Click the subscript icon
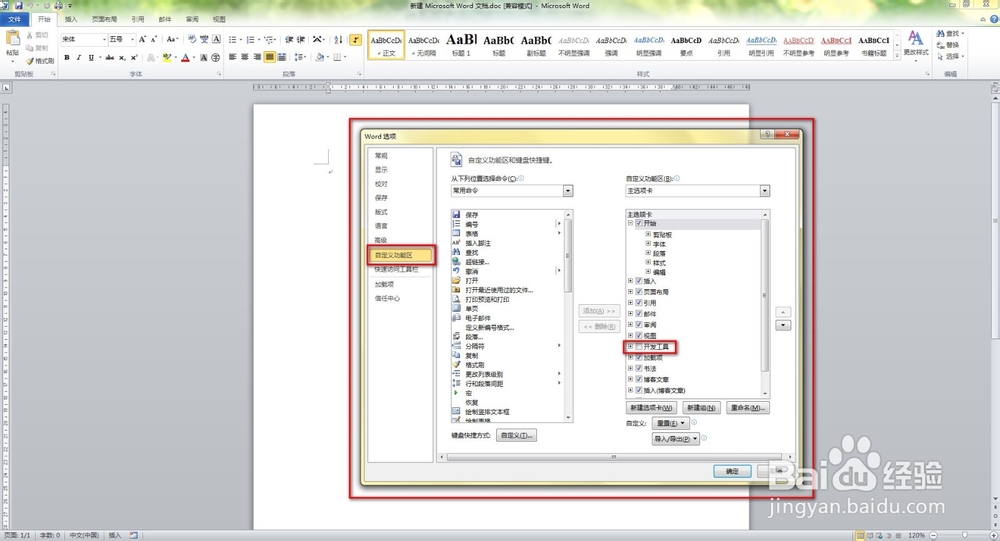The height and width of the screenshot is (541, 1000). pyautogui.click(x=122, y=57)
